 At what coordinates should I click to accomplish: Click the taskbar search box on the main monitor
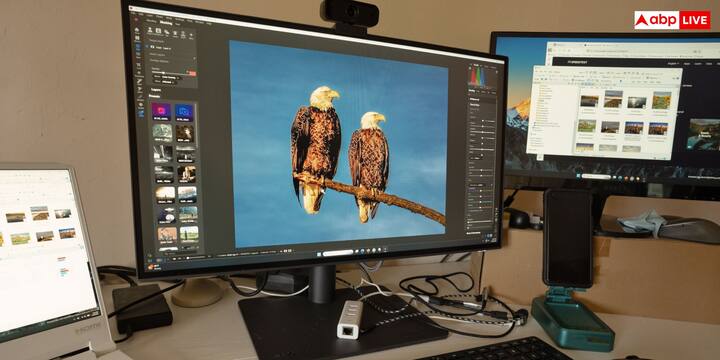pos(338,253)
